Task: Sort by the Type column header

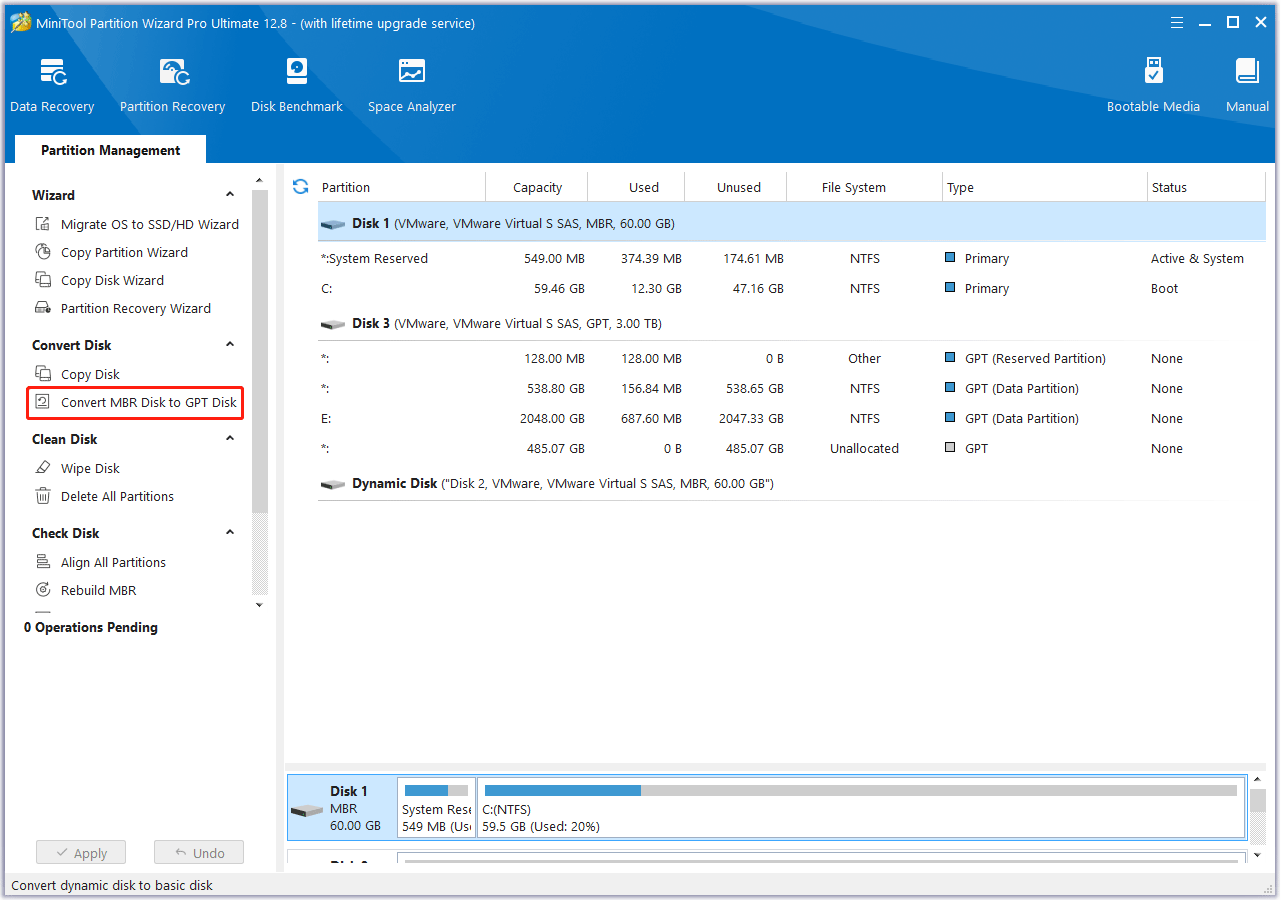Action: 1045,187
